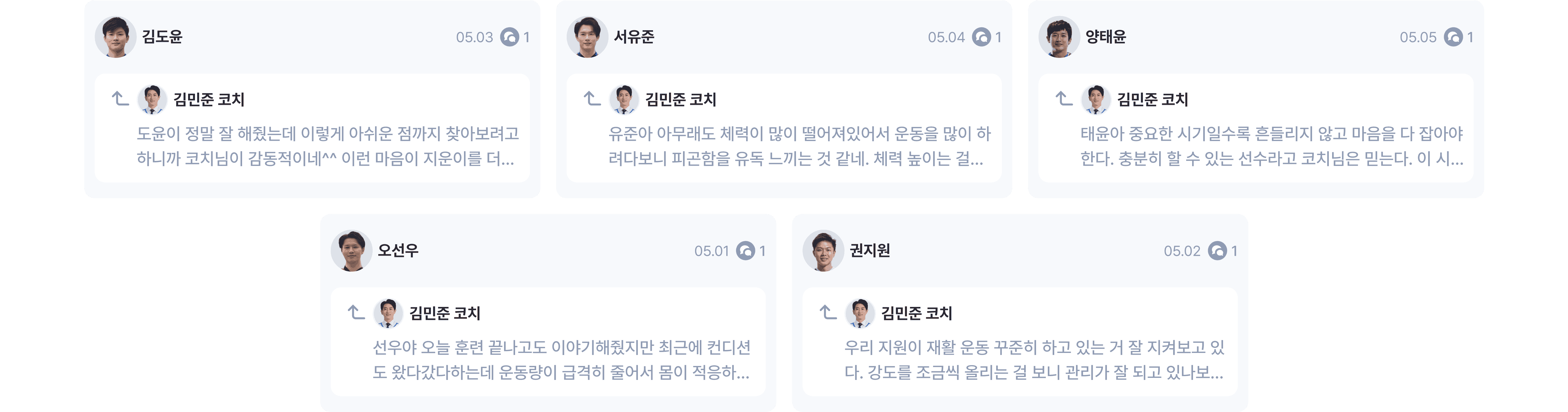This screenshot has width=1568, height=412.
Task: Click the reply arrow in 김도윤's card
Action: (120, 99)
